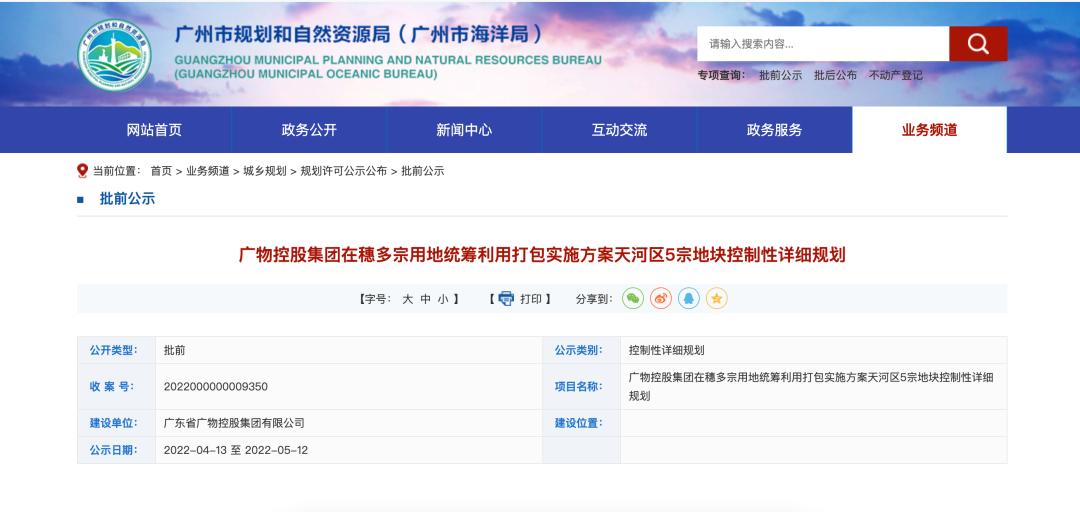
Task: Click the 打印 print link
Action: [530, 299]
